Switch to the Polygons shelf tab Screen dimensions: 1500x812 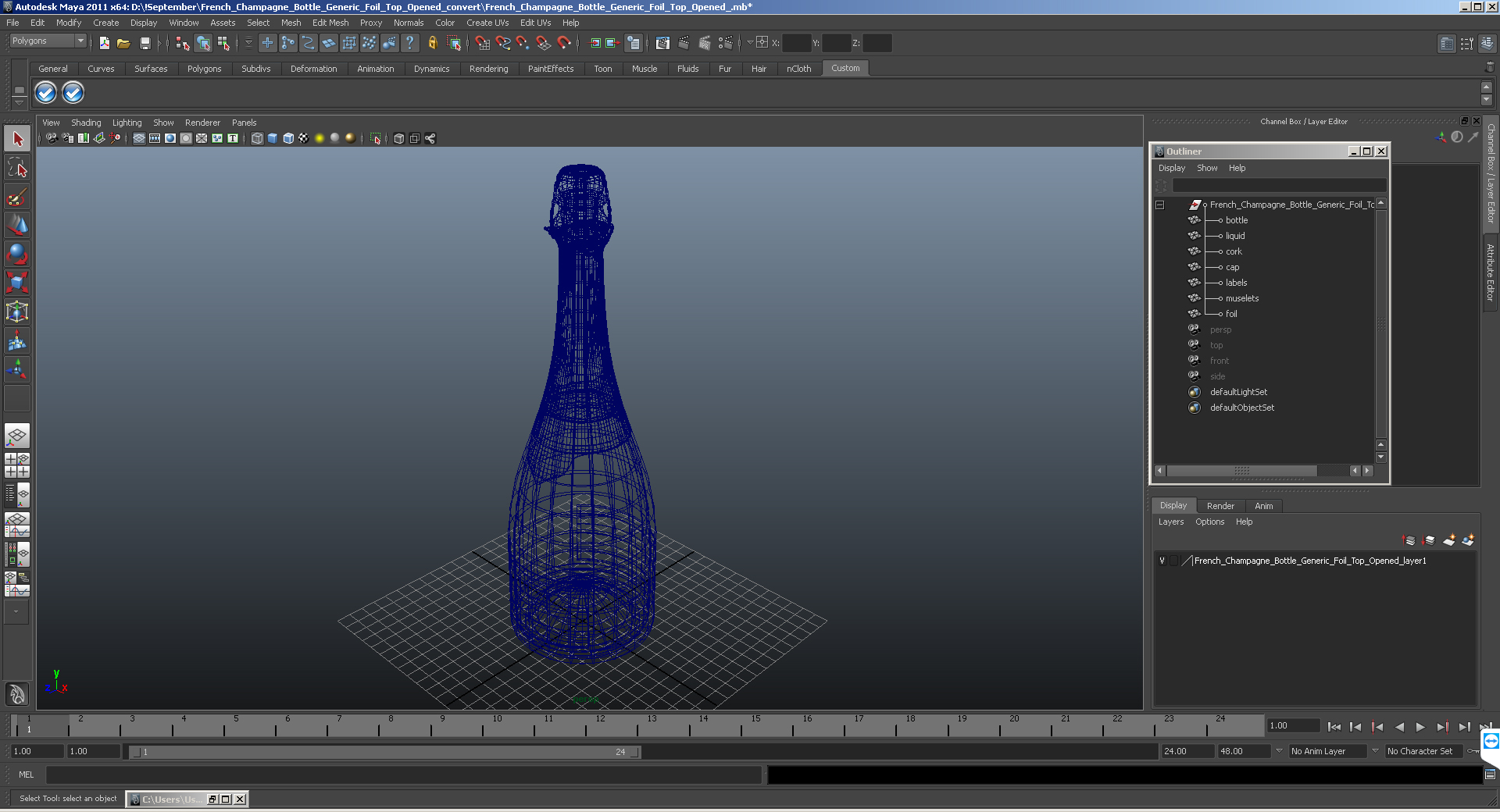[204, 69]
